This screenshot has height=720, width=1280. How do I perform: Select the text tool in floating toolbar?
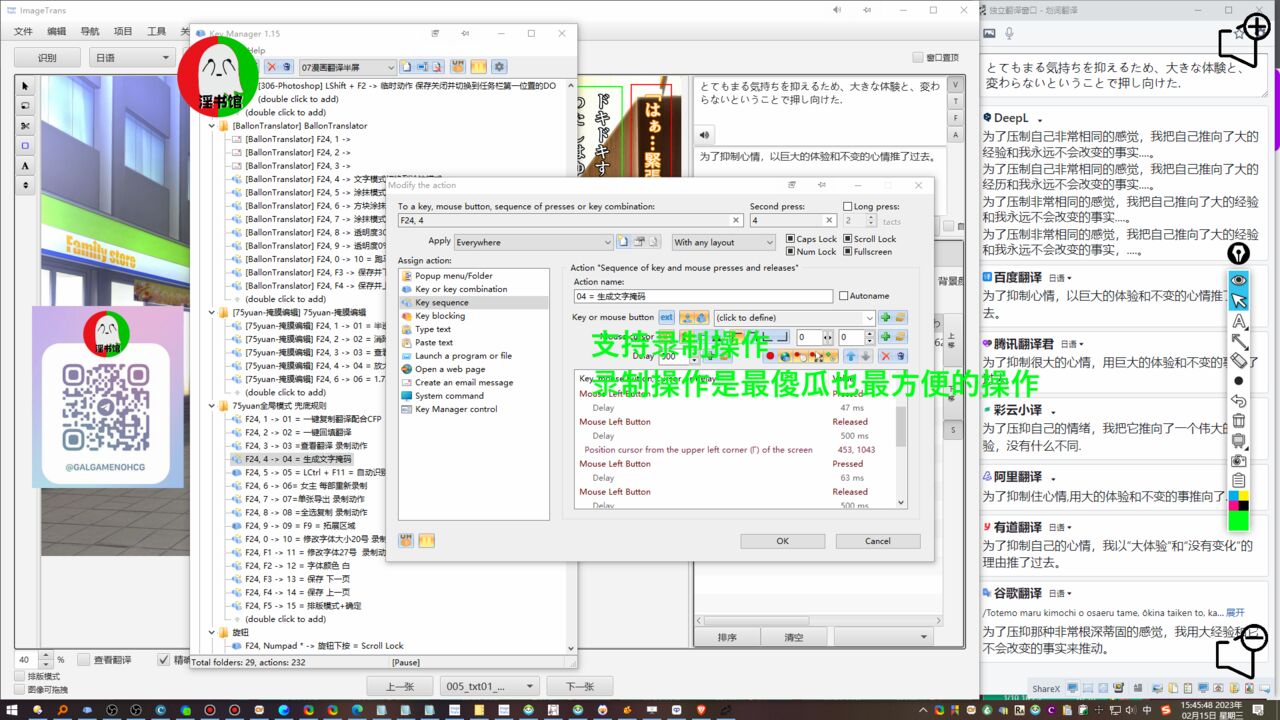[x=1239, y=321]
